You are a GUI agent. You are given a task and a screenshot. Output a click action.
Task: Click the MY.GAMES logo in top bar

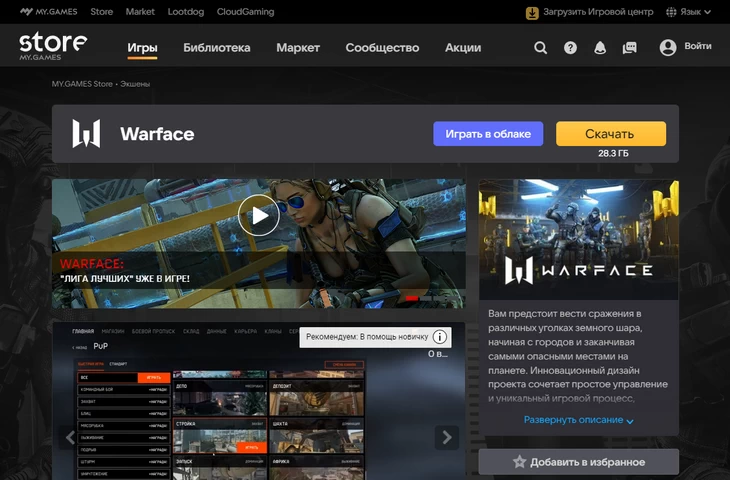(x=49, y=12)
